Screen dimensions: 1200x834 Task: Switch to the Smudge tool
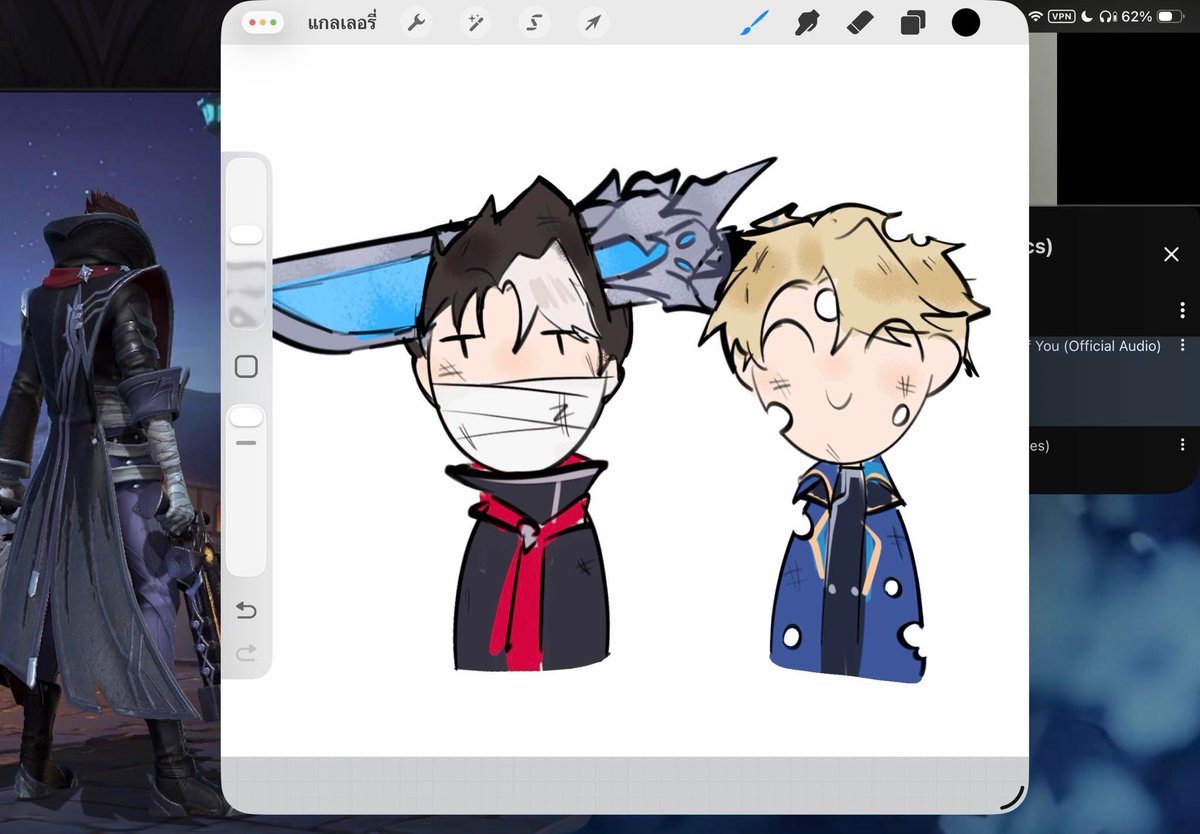pos(806,22)
